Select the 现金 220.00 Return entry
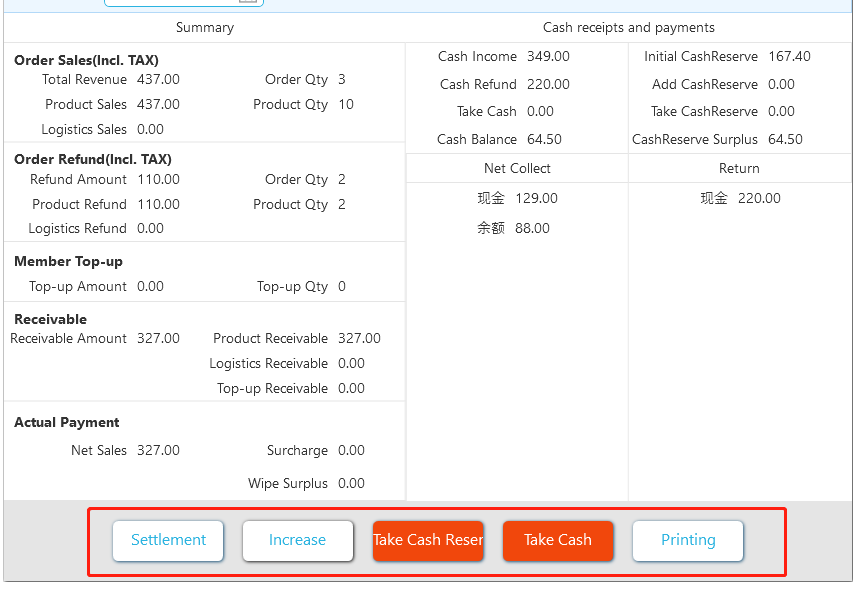 point(740,198)
